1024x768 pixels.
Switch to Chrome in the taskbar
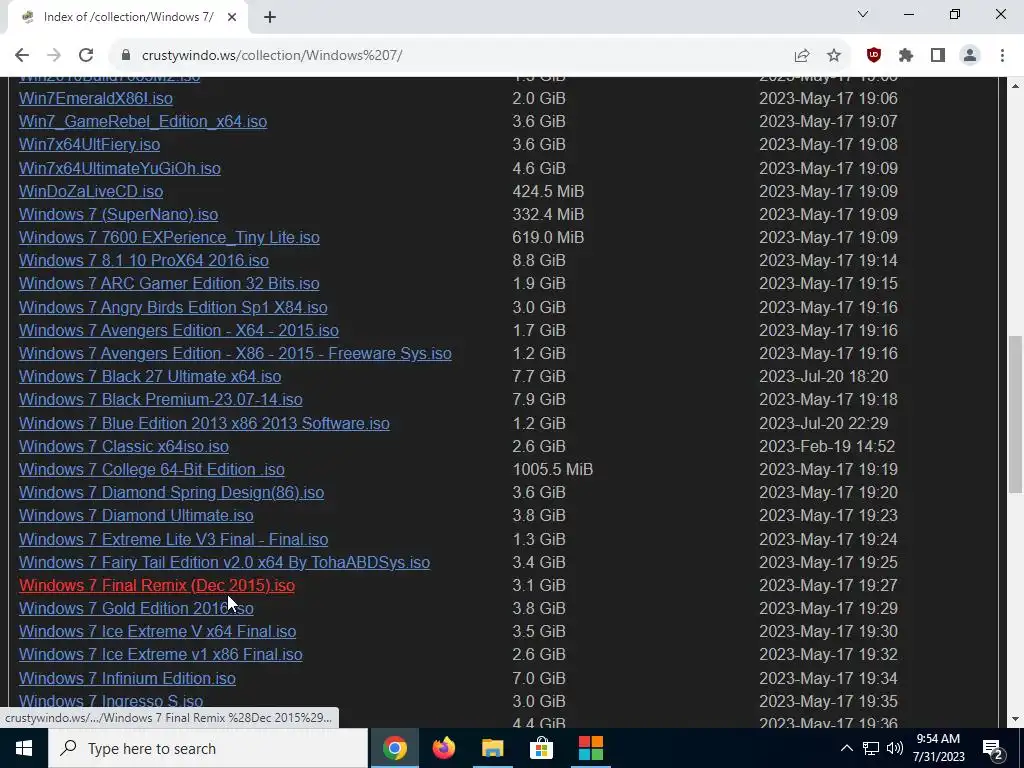(394, 748)
